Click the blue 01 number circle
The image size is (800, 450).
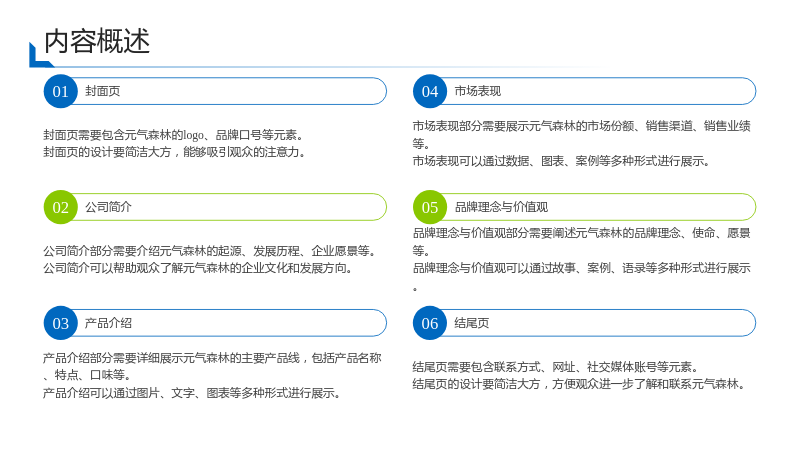[61, 91]
